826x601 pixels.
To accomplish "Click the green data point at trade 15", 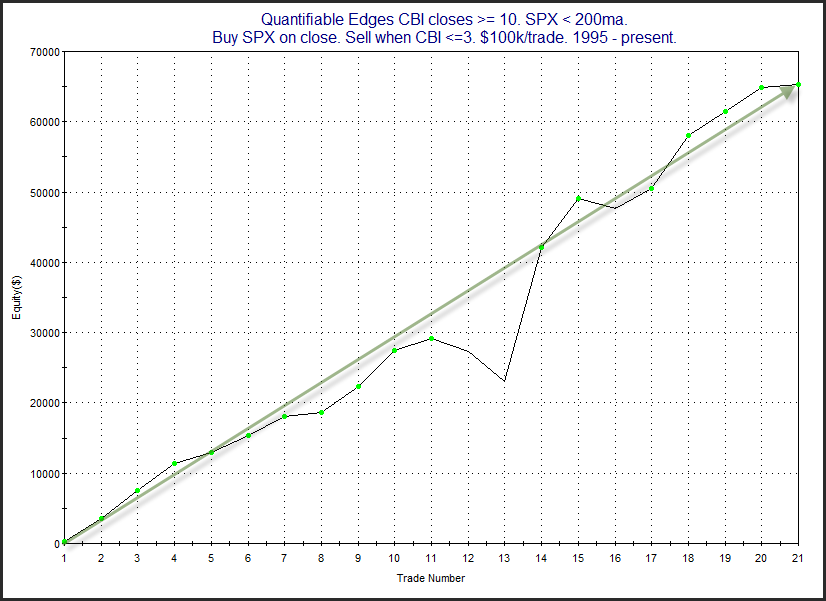I will pyautogui.click(x=578, y=199).
